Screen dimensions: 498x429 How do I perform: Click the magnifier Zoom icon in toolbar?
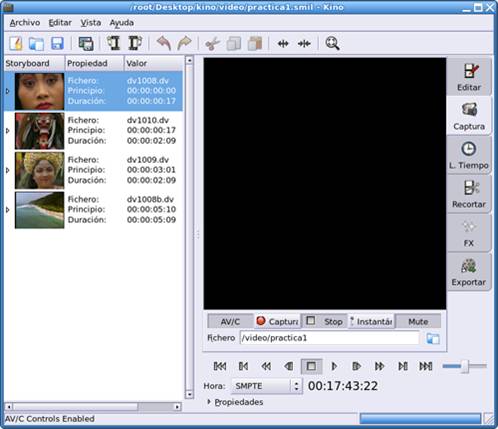point(332,44)
